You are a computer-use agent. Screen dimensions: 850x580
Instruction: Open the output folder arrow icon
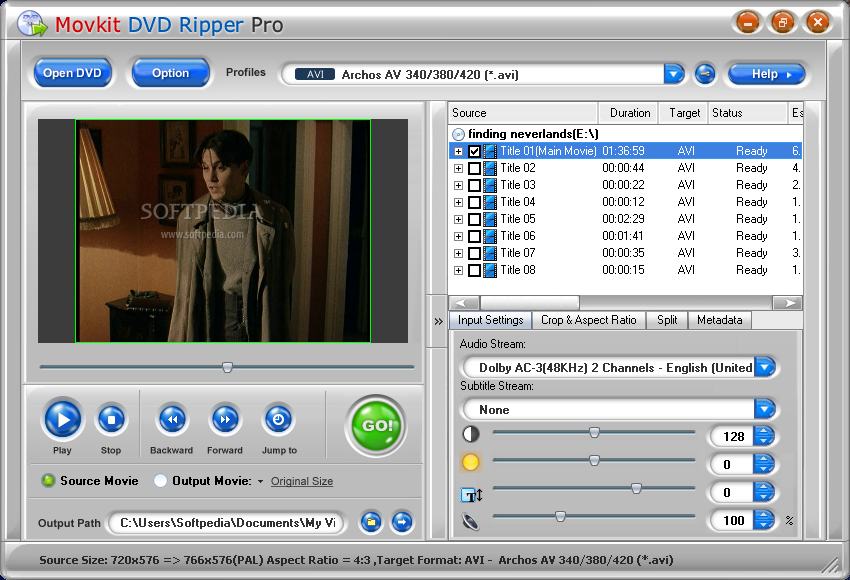402,523
